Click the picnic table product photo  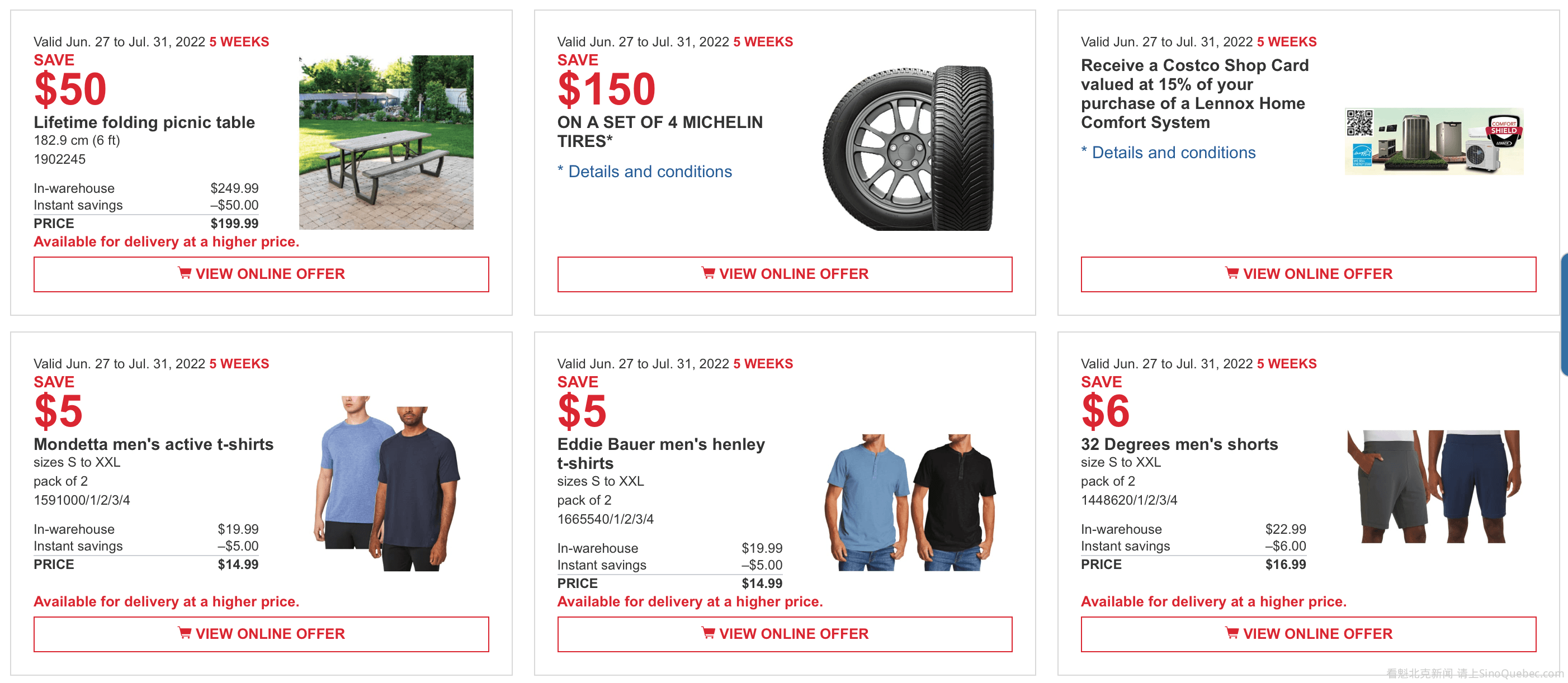(386, 143)
